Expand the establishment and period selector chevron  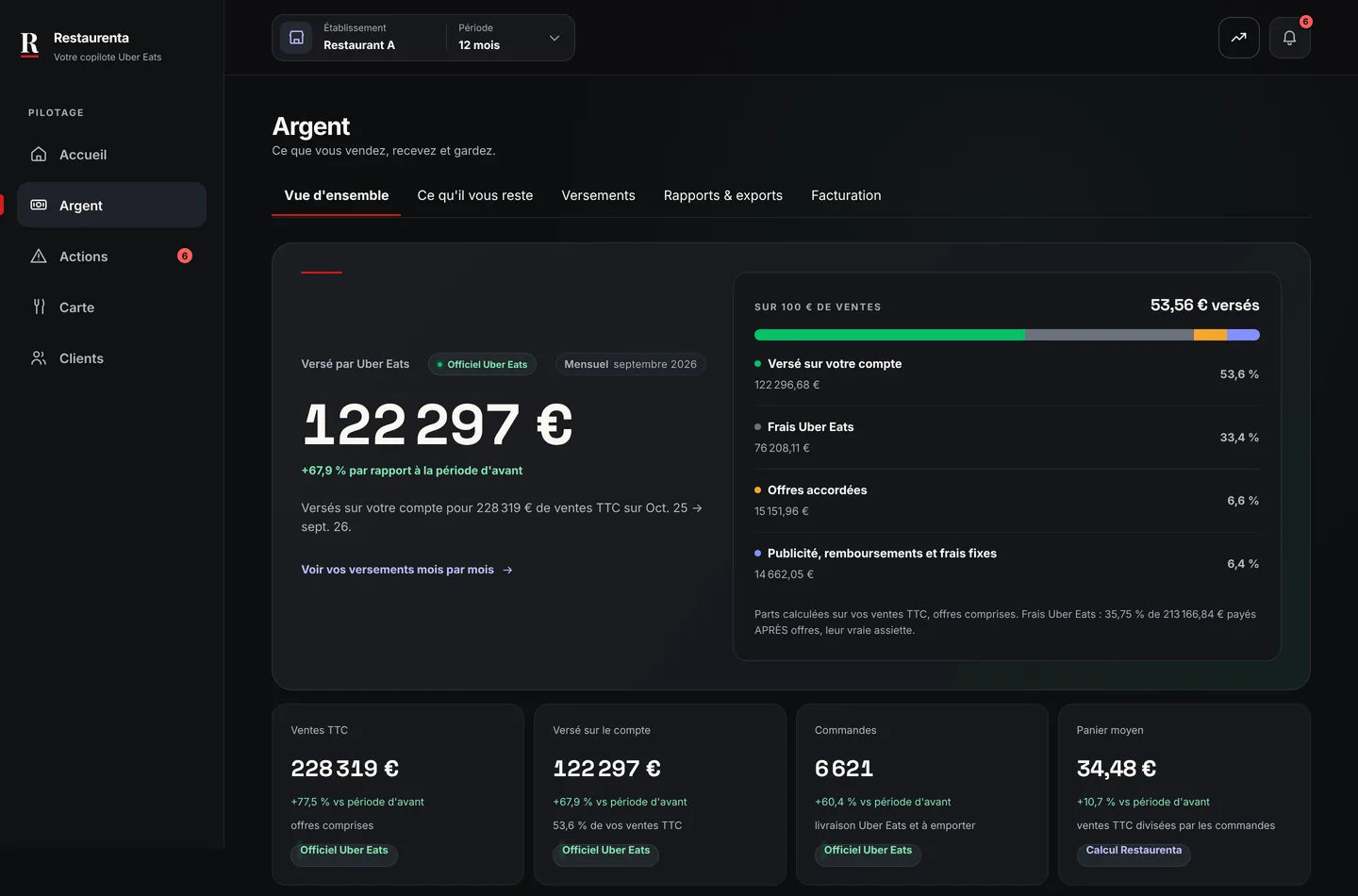(x=555, y=38)
